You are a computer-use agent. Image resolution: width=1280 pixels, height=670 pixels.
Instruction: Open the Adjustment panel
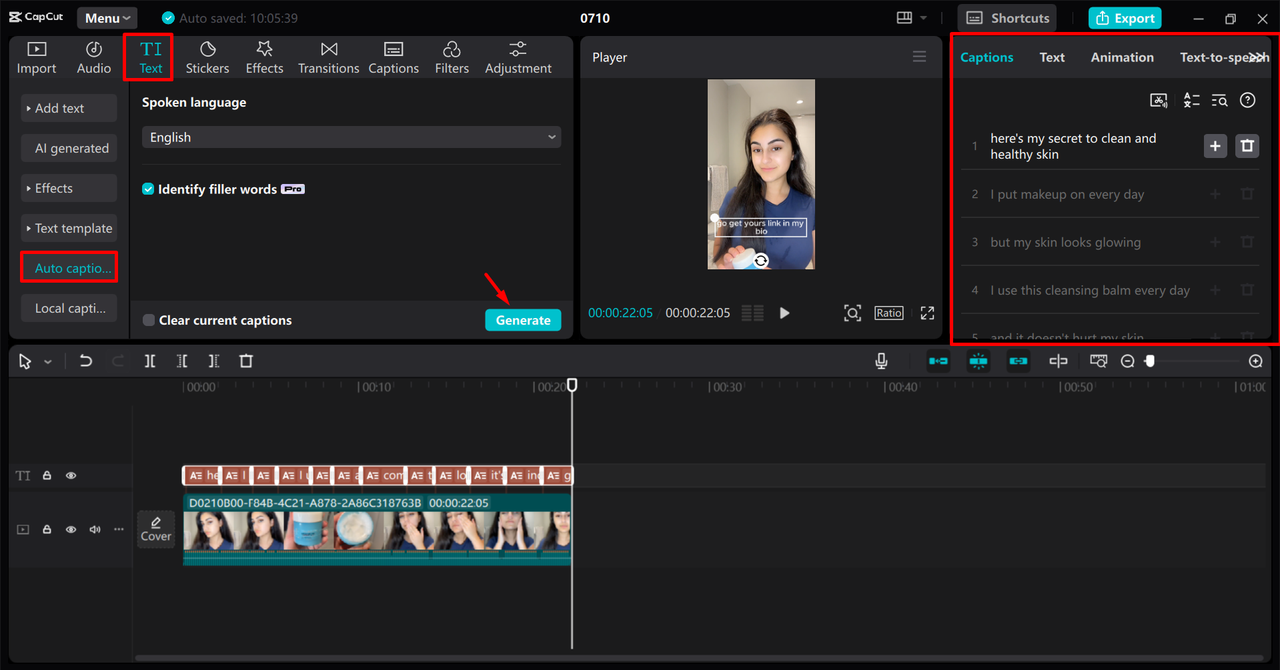point(518,58)
